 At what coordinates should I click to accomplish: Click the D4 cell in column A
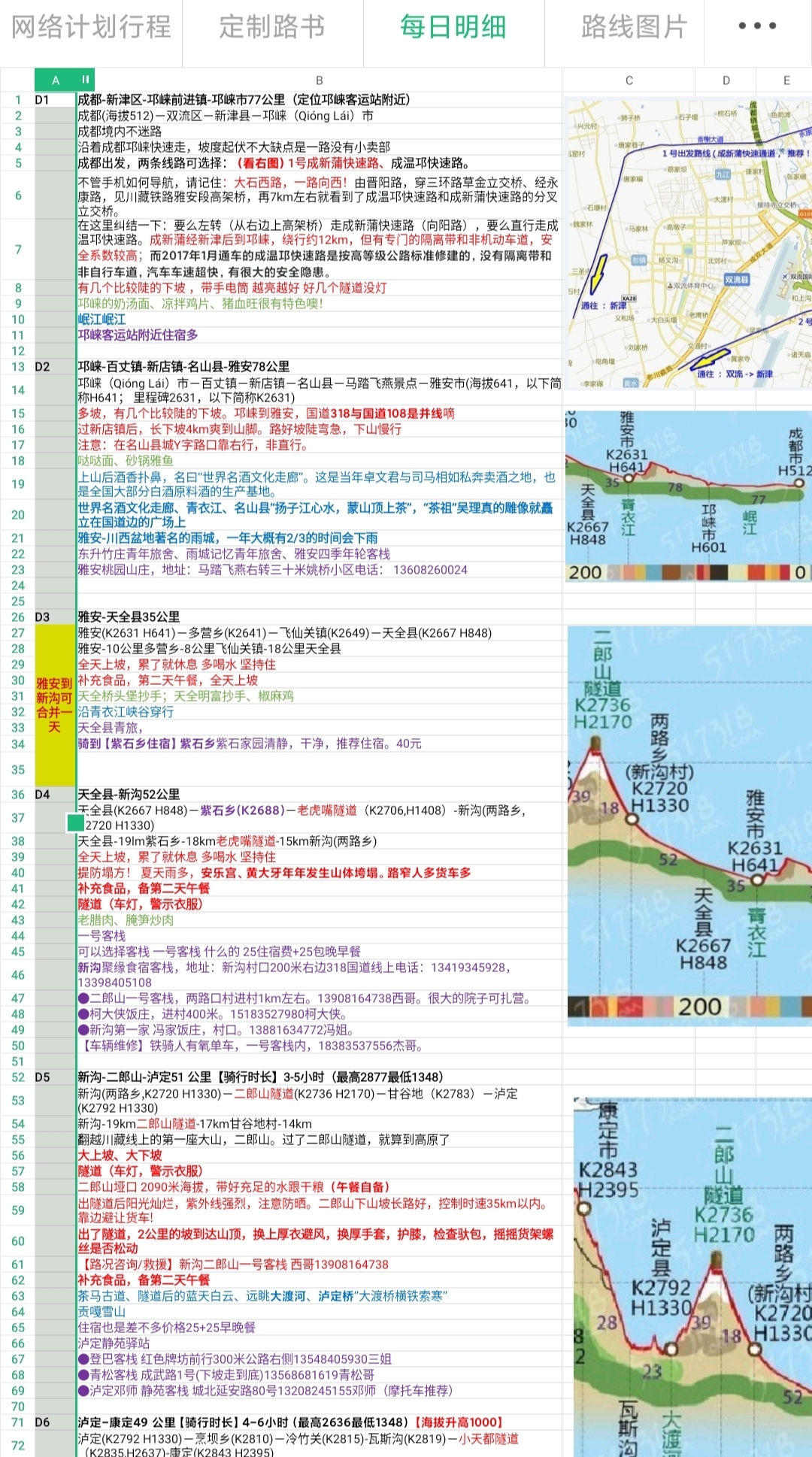click(55, 795)
